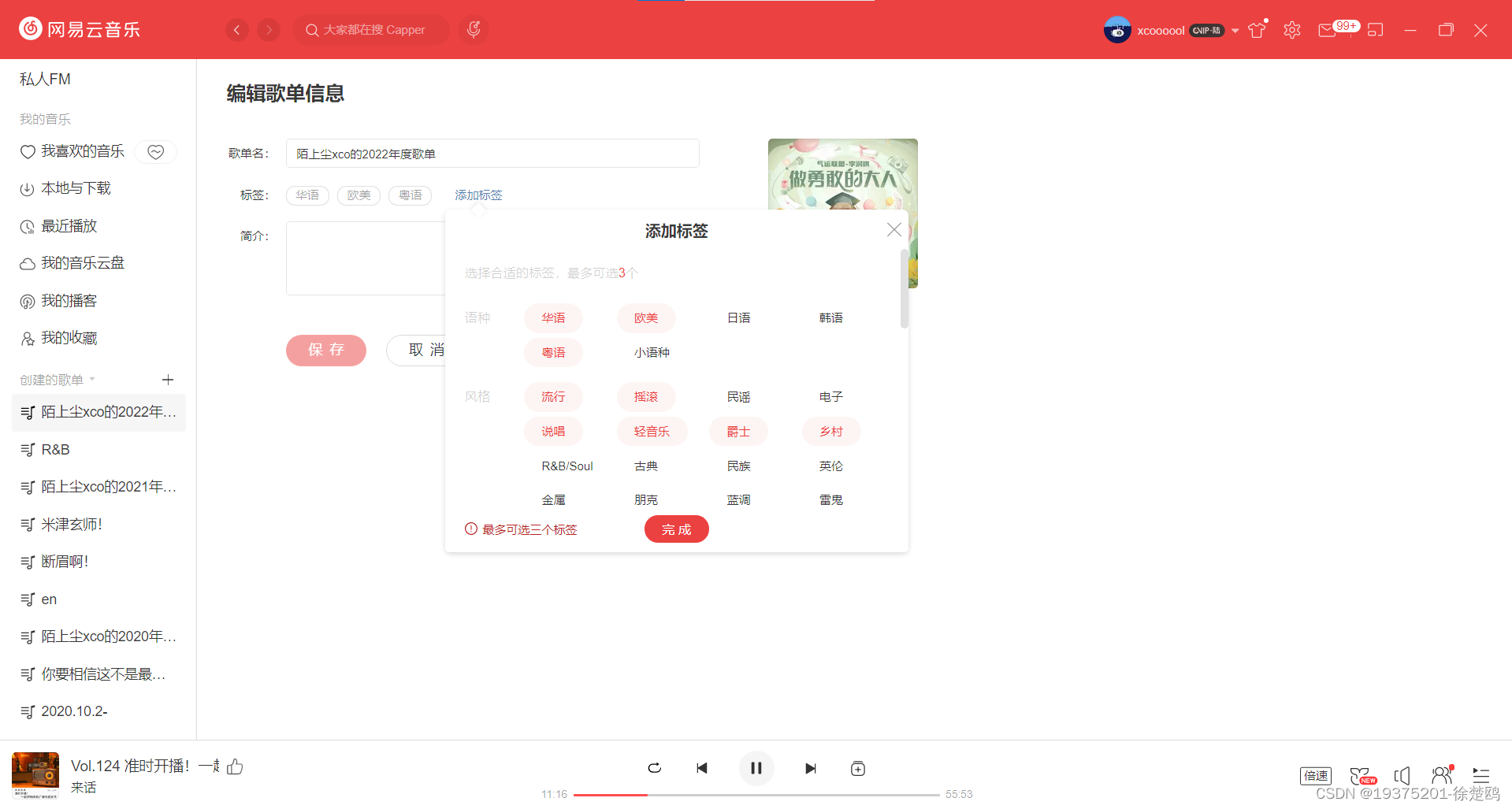The width and height of the screenshot is (1512, 809).
Task: Select the R&B/Soul style tag
Action: (567, 466)
